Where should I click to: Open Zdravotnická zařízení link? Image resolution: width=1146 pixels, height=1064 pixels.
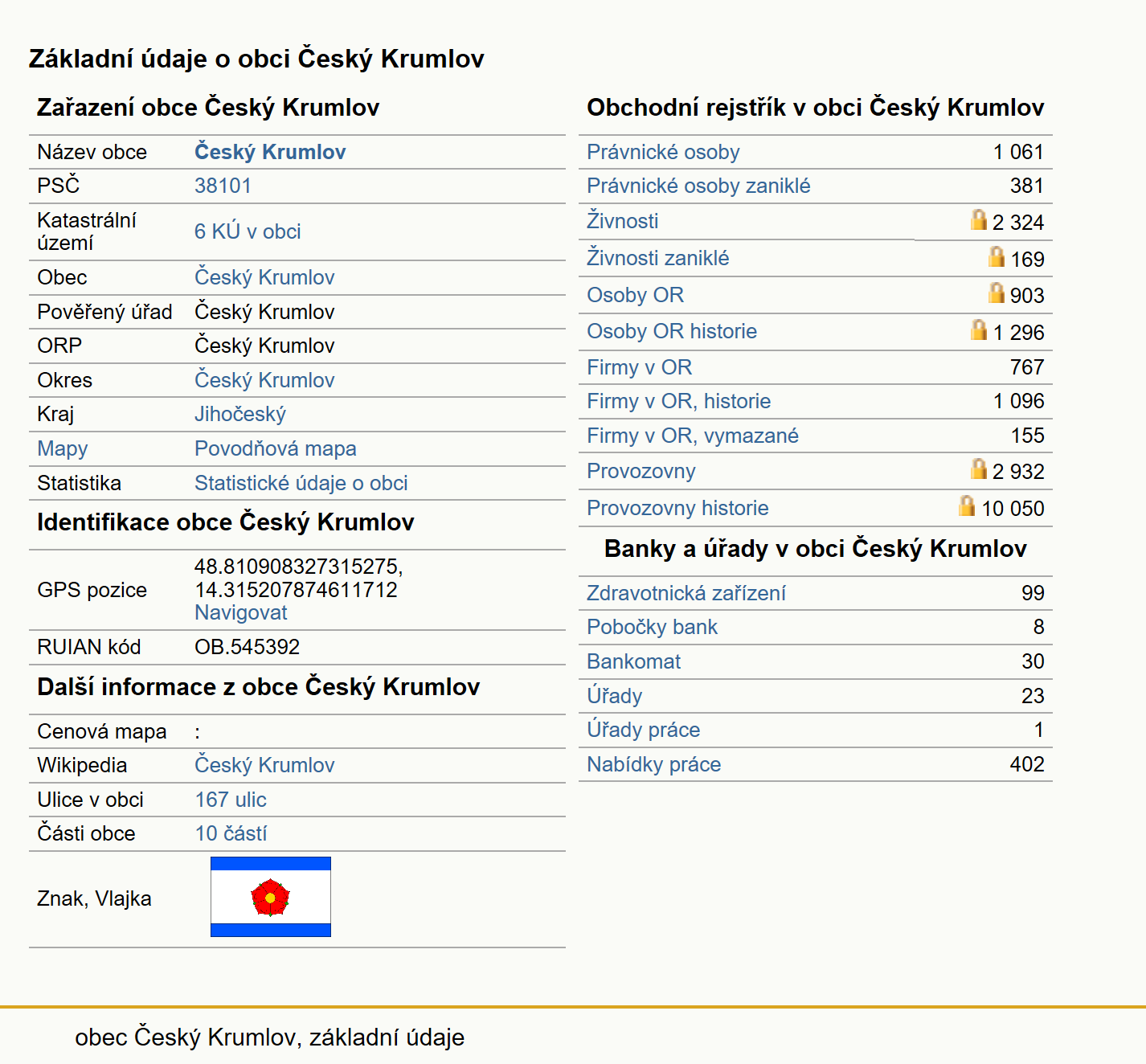pyautogui.click(x=686, y=593)
